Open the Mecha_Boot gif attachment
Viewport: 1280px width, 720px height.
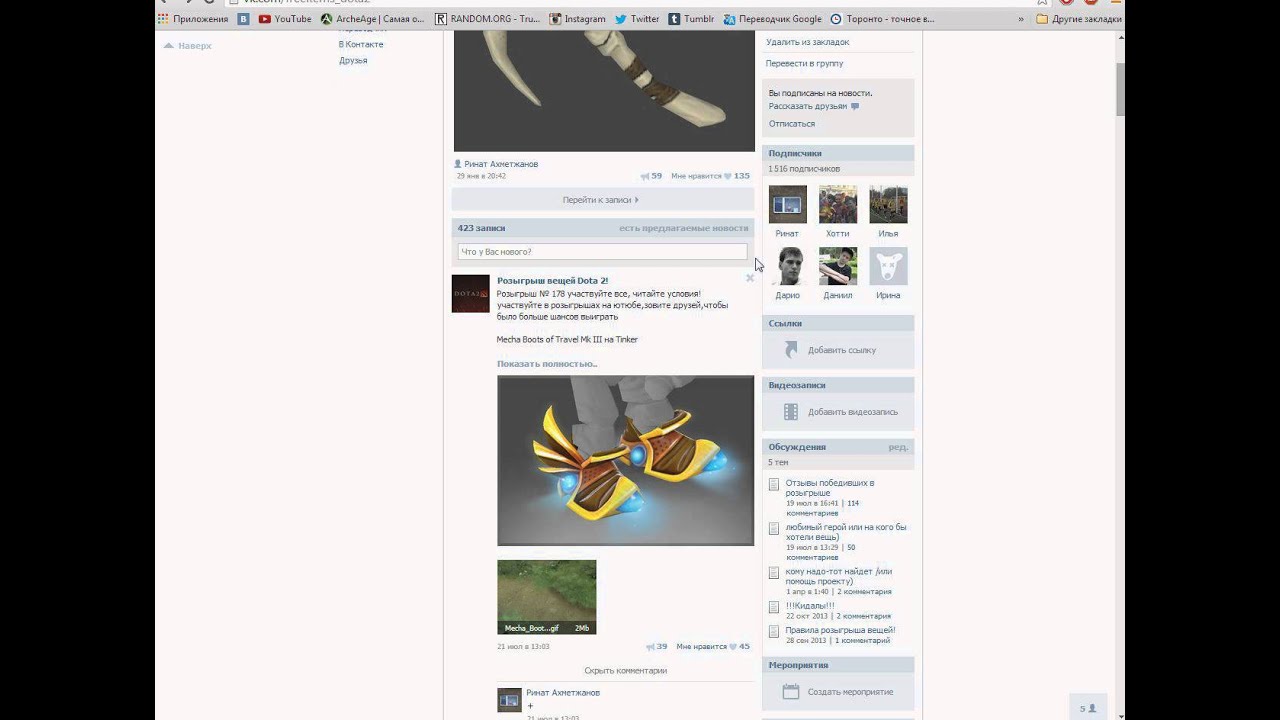tap(546, 597)
